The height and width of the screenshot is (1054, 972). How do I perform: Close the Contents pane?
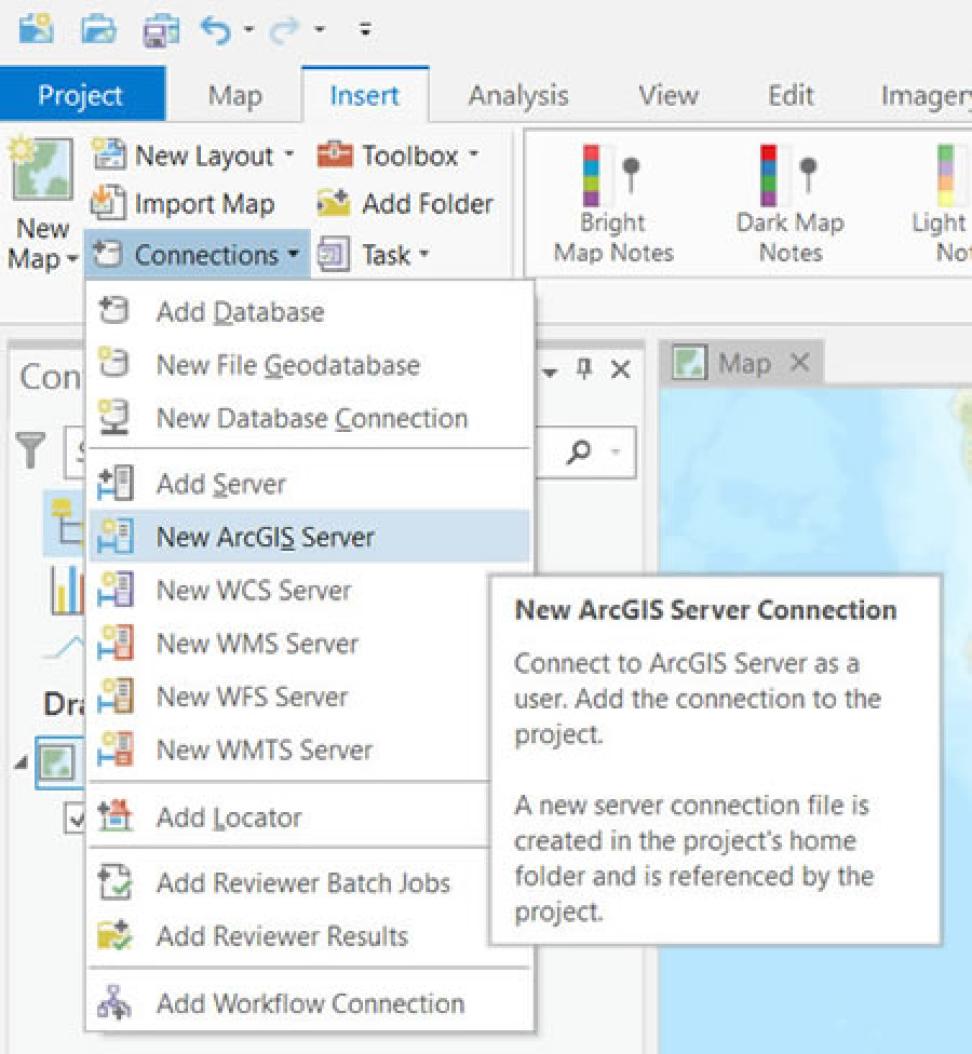pos(620,369)
